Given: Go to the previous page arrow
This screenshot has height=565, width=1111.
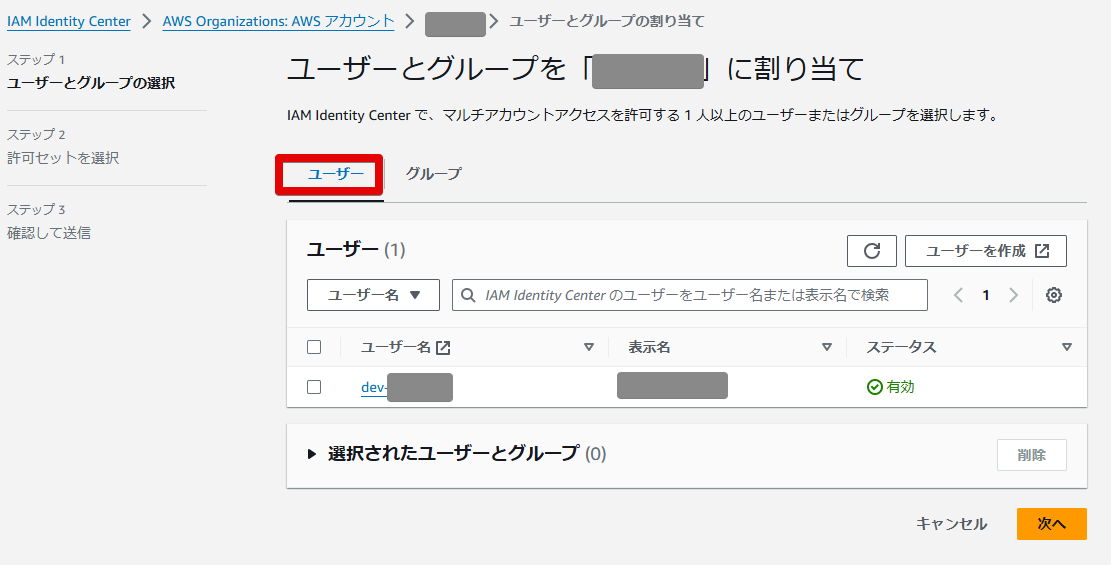Looking at the screenshot, I should [x=959, y=296].
